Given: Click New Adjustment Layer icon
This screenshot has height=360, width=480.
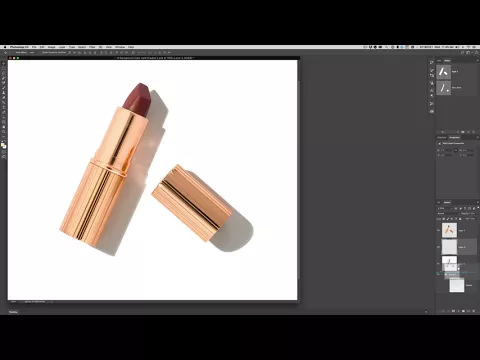Looking at the screenshot, I should pos(458,311).
